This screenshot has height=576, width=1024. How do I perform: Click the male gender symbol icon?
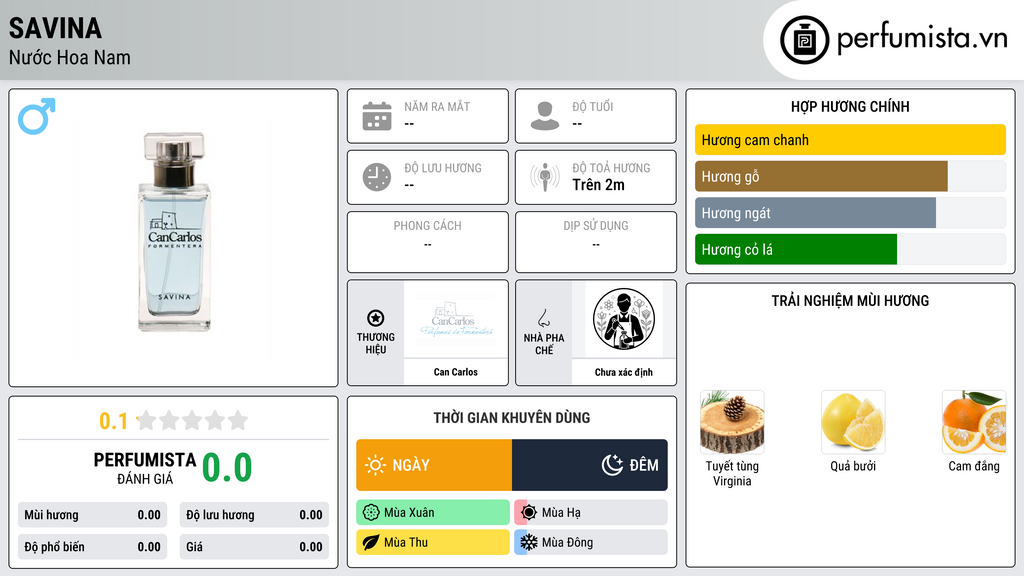(37, 116)
